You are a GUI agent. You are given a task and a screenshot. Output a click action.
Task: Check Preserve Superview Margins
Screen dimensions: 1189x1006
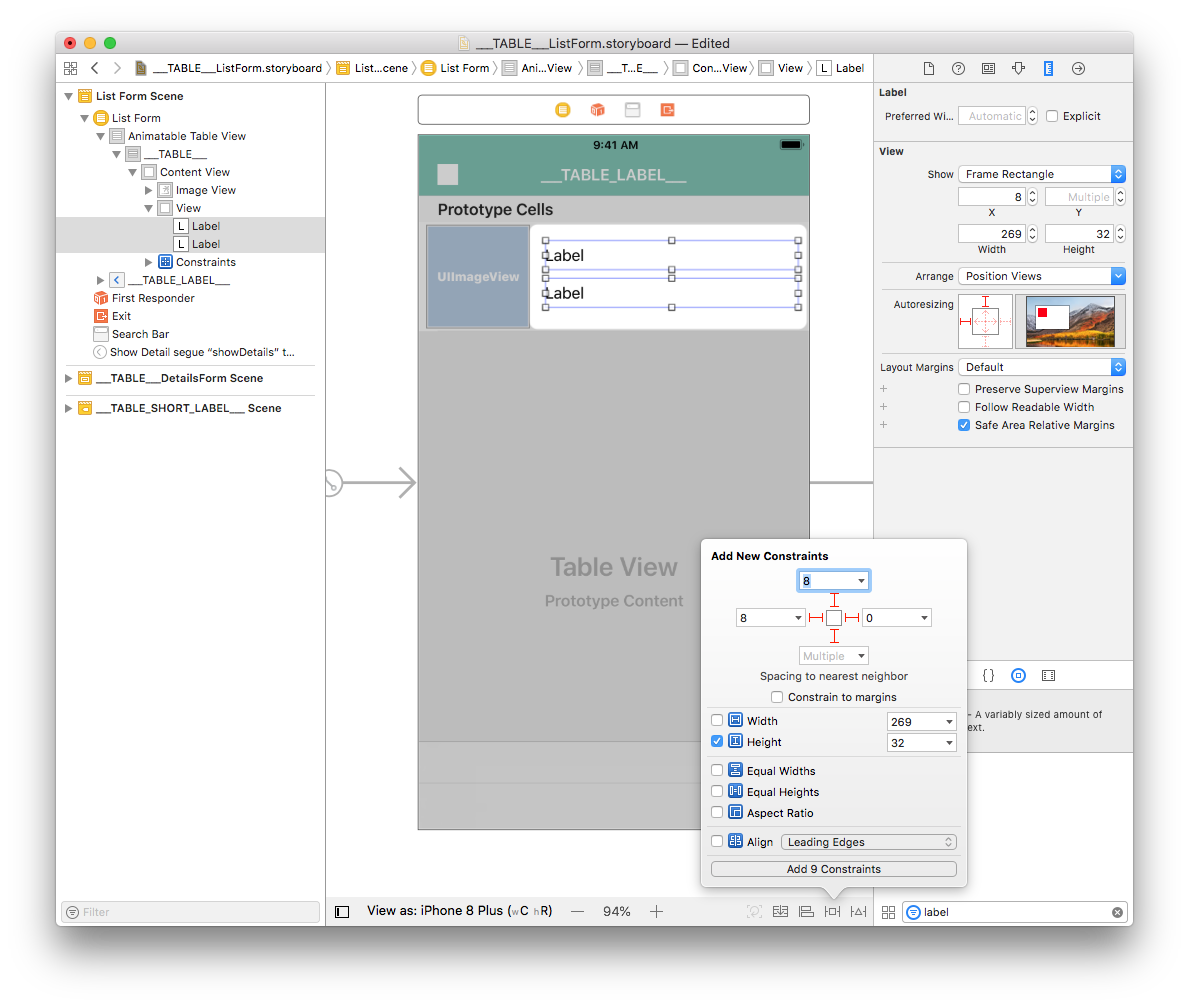tap(964, 389)
